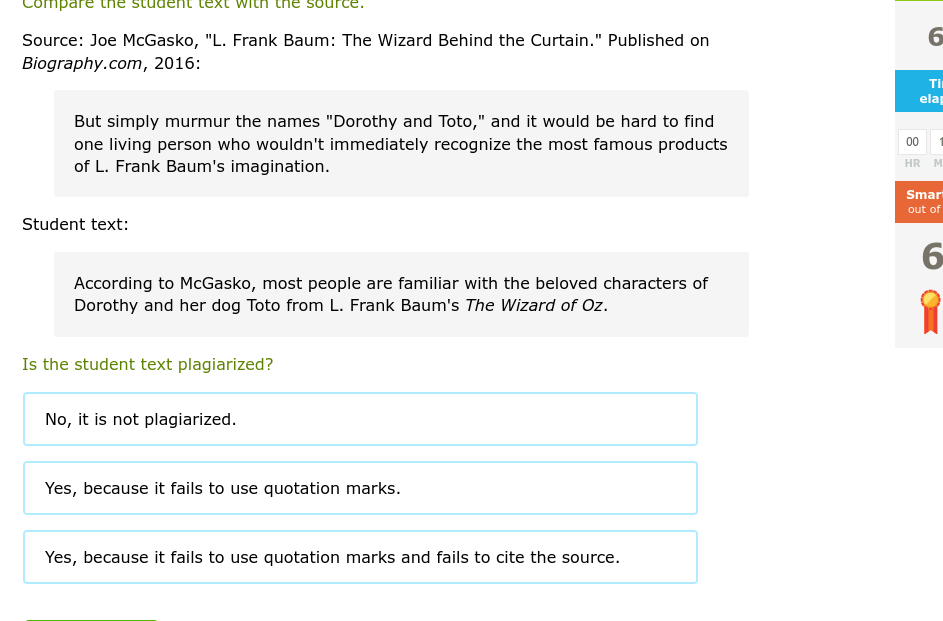Viewport: 943px width, 621px height.
Task: Click the gray student text quotation box
Action: tap(400, 294)
